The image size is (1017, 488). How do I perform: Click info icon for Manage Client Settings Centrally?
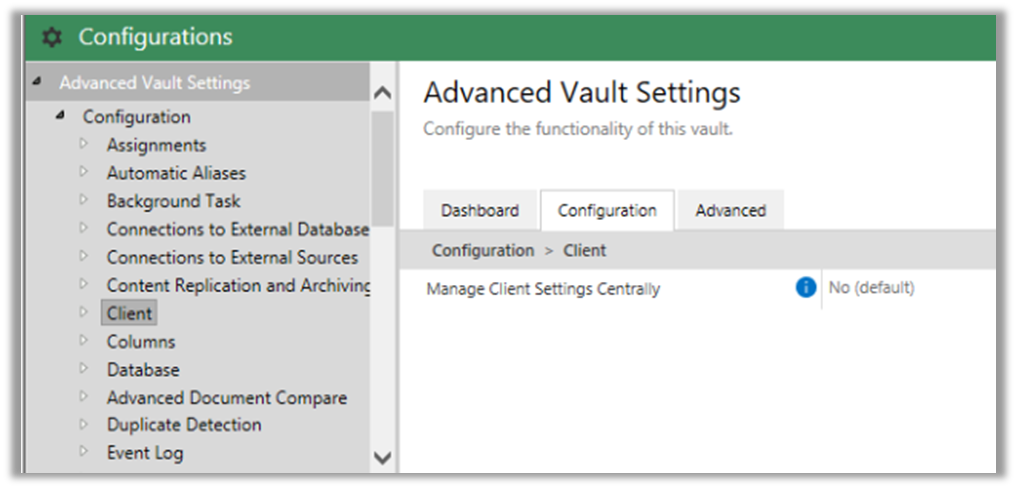(806, 287)
